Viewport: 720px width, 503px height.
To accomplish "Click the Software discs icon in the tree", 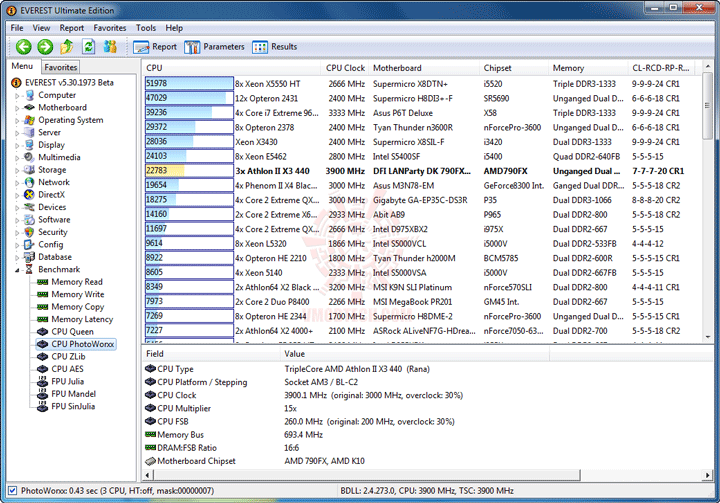I will tap(29, 220).
